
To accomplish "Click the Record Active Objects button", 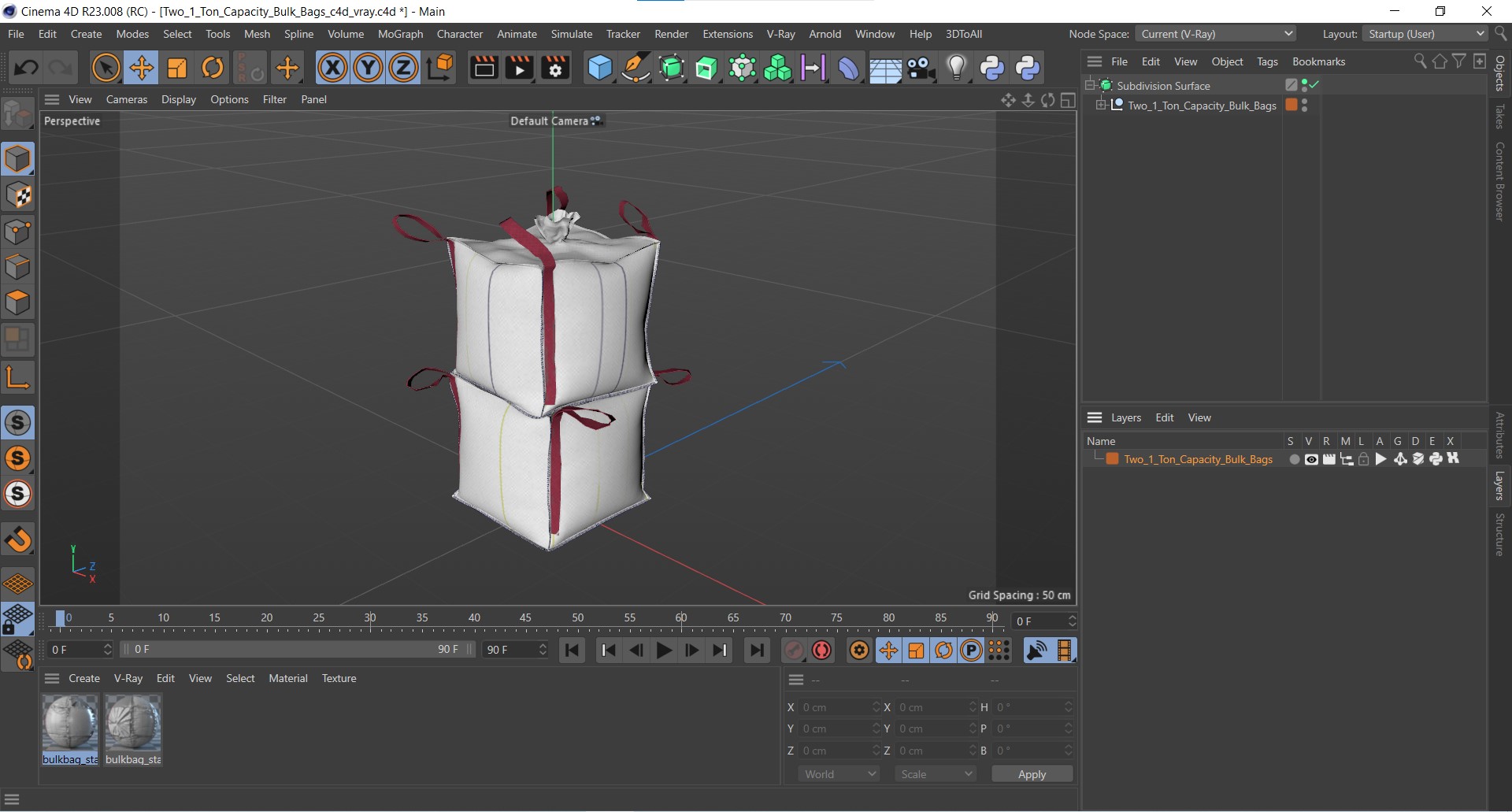I will pos(794,651).
